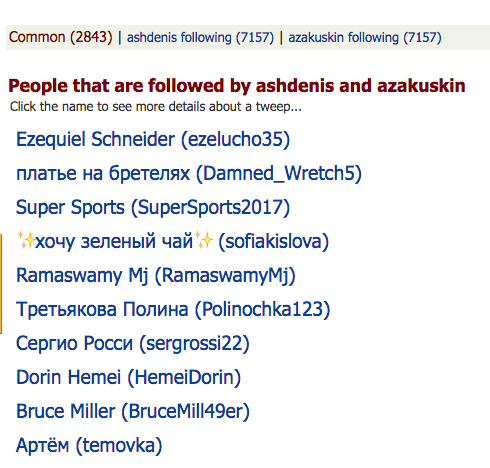Switch to ashdenis following (7157) tab
This screenshot has width=490, height=468.
tap(200, 37)
